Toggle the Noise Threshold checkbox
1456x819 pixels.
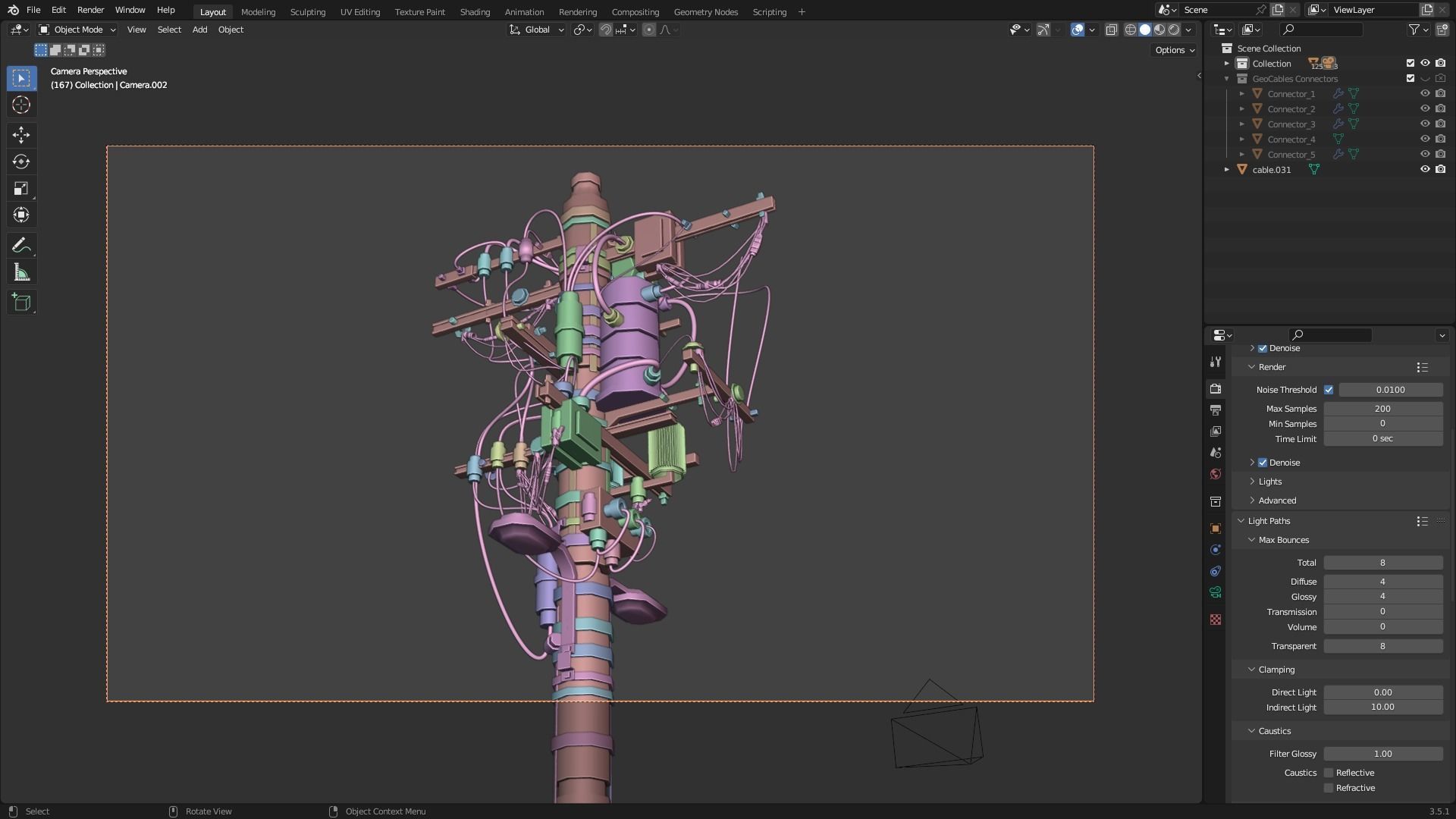click(1329, 390)
